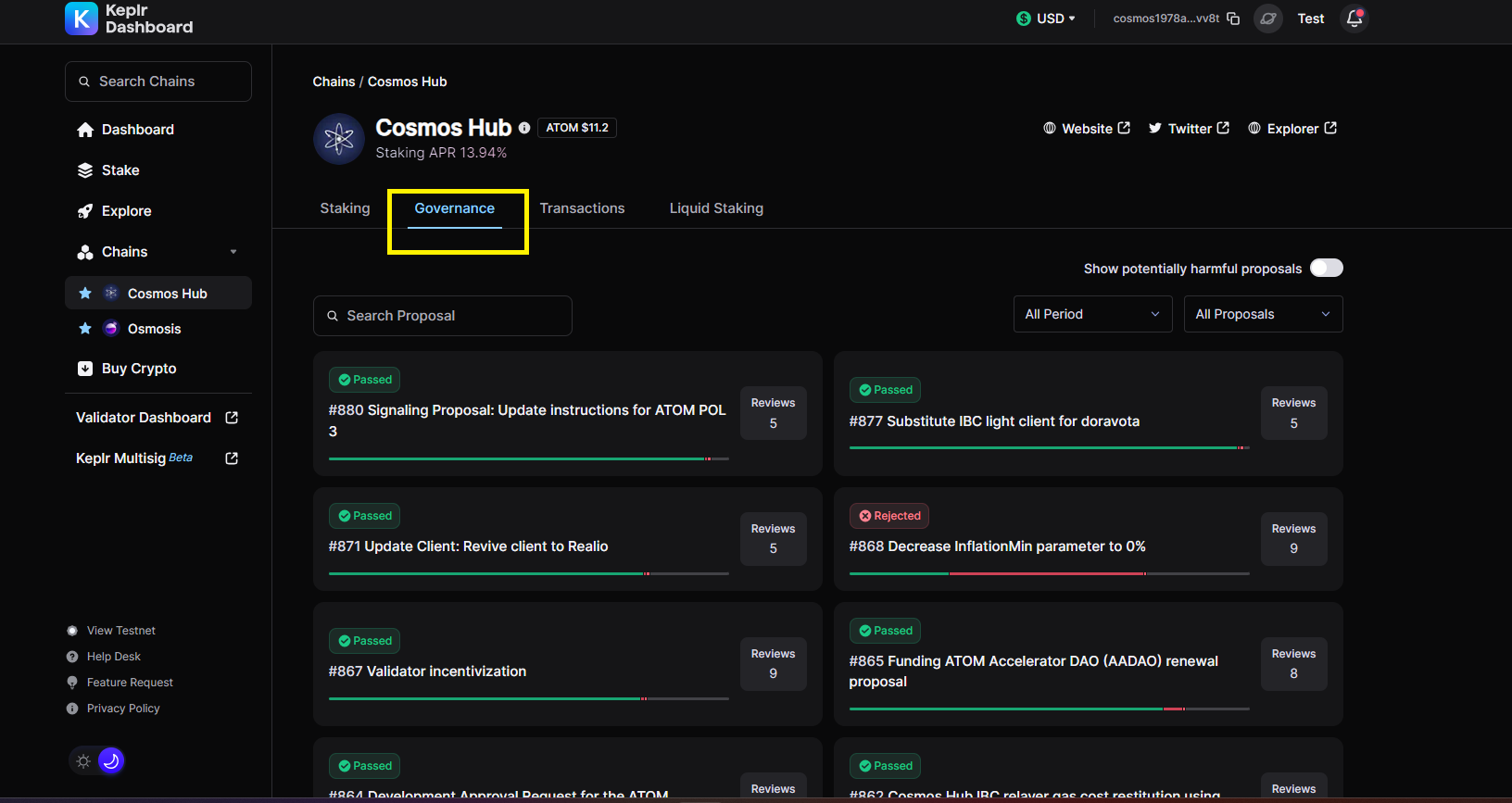Screen dimensions: 1512x803
Task: Click the Buy Crypto download icon
Action: [x=85, y=369]
